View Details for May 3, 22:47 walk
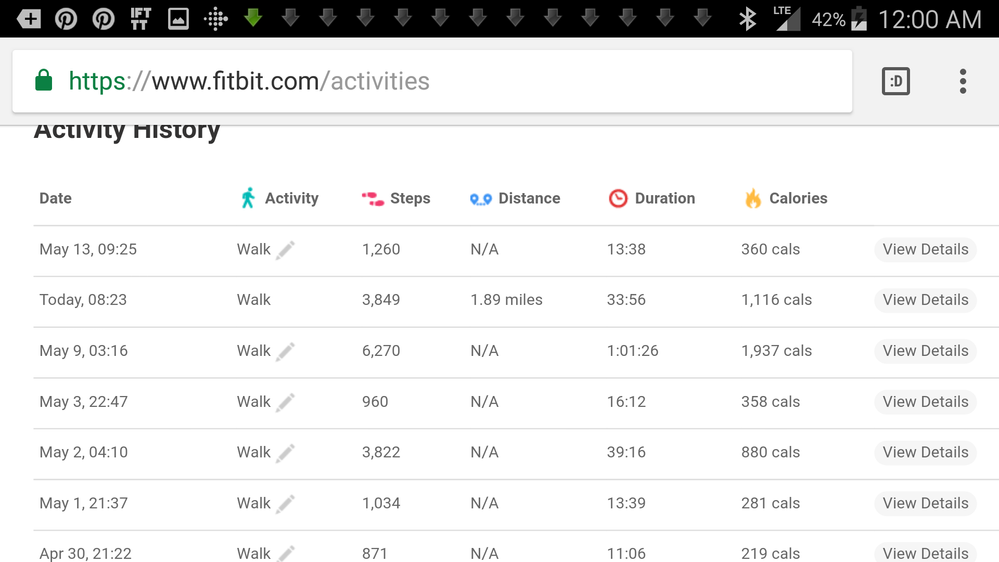The height and width of the screenshot is (562, 999). (x=925, y=401)
